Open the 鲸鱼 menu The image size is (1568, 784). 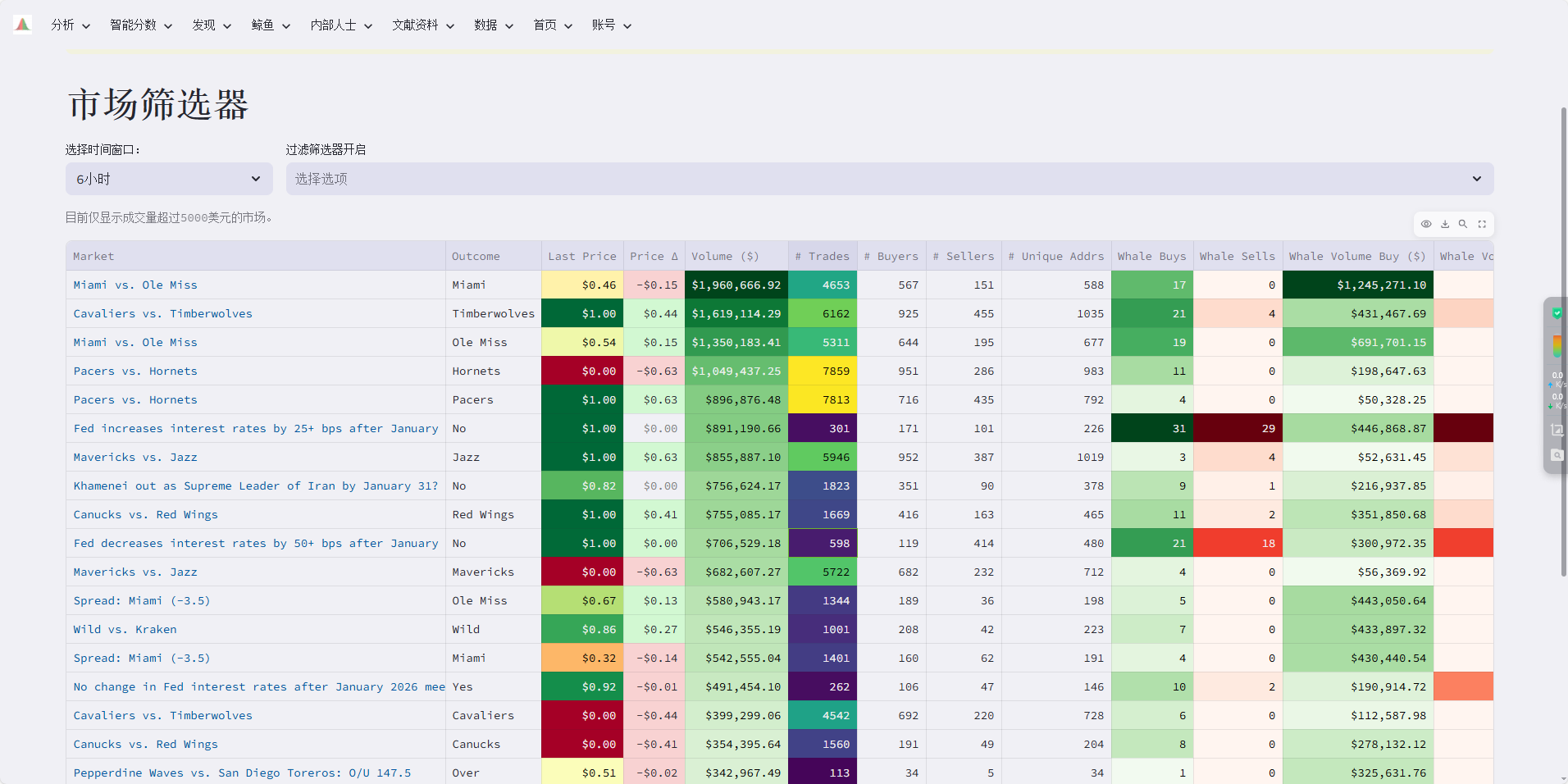(271, 25)
